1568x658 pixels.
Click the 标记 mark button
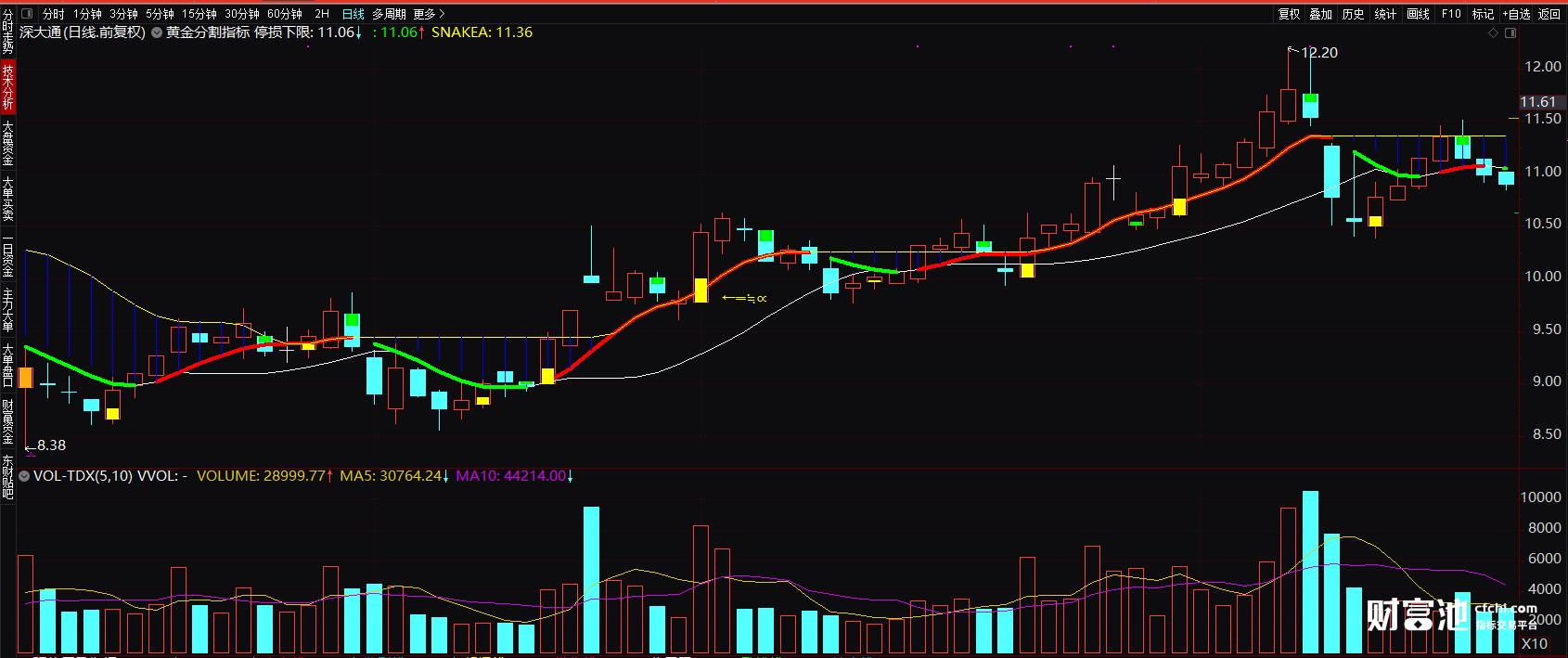pyautogui.click(x=1483, y=14)
